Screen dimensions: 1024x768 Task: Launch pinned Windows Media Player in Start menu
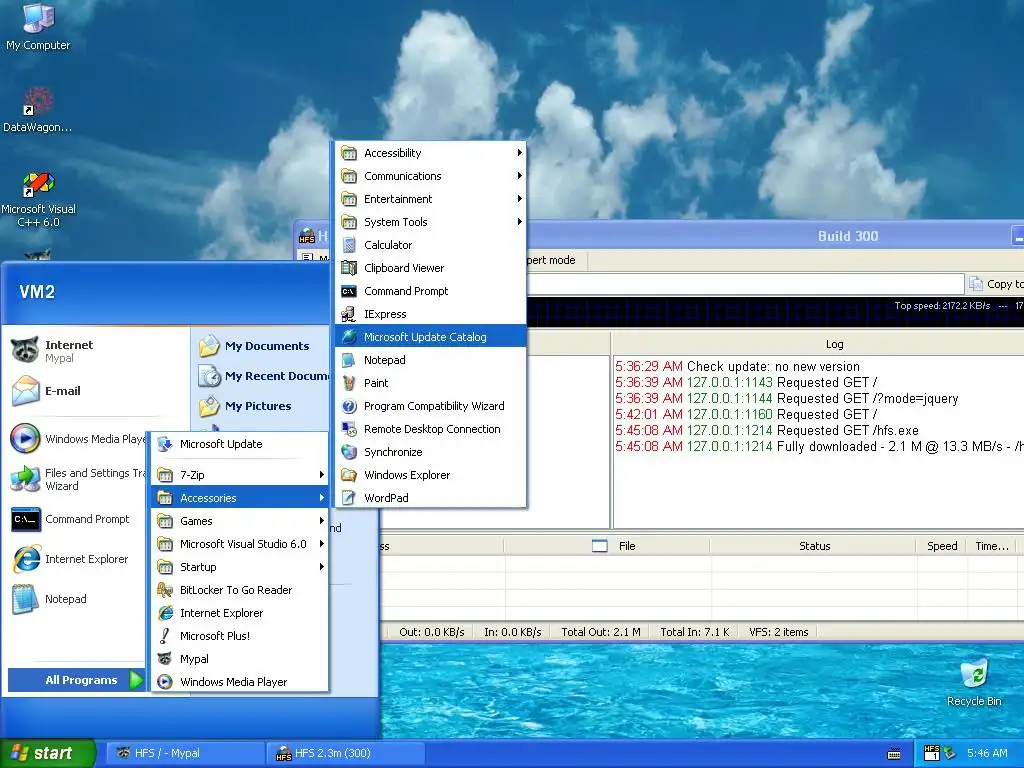(x=78, y=439)
